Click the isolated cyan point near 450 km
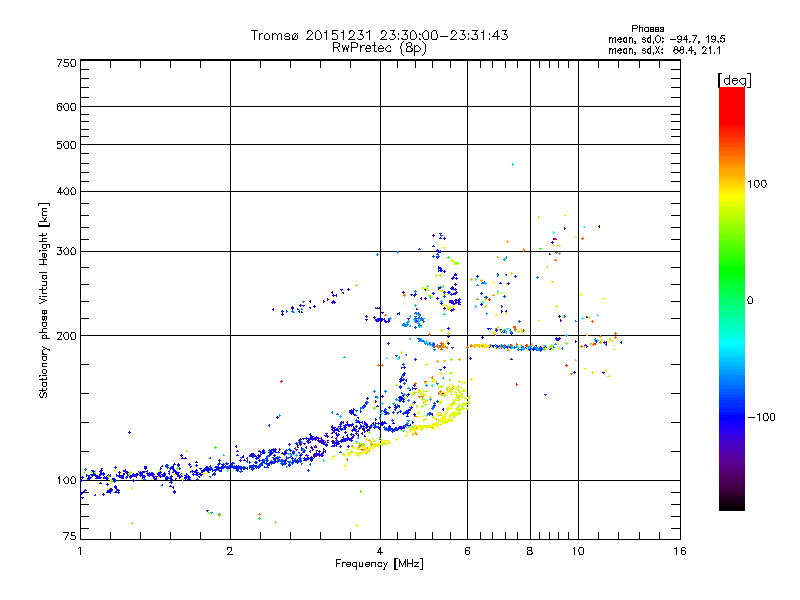This screenshot has width=800, height=600. click(x=513, y=164)
